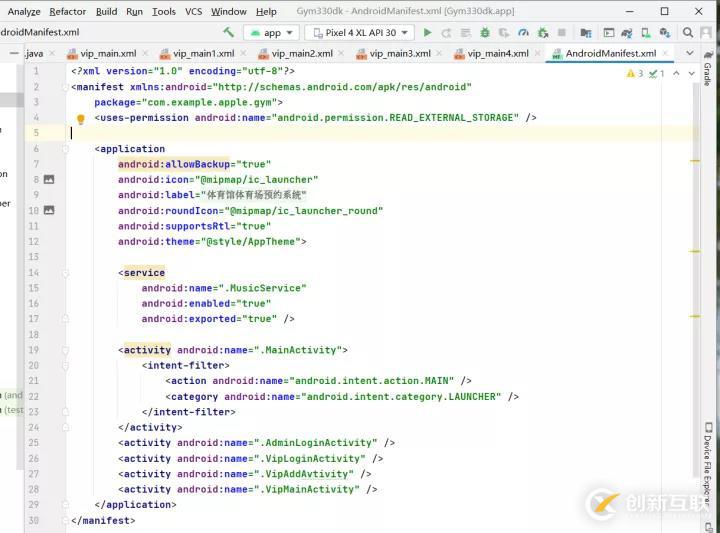Image resolution: width=720 pixels, height=533 pixels.
Task: Expand the hidden editor tabs list chevron
Action: point(689,53)
